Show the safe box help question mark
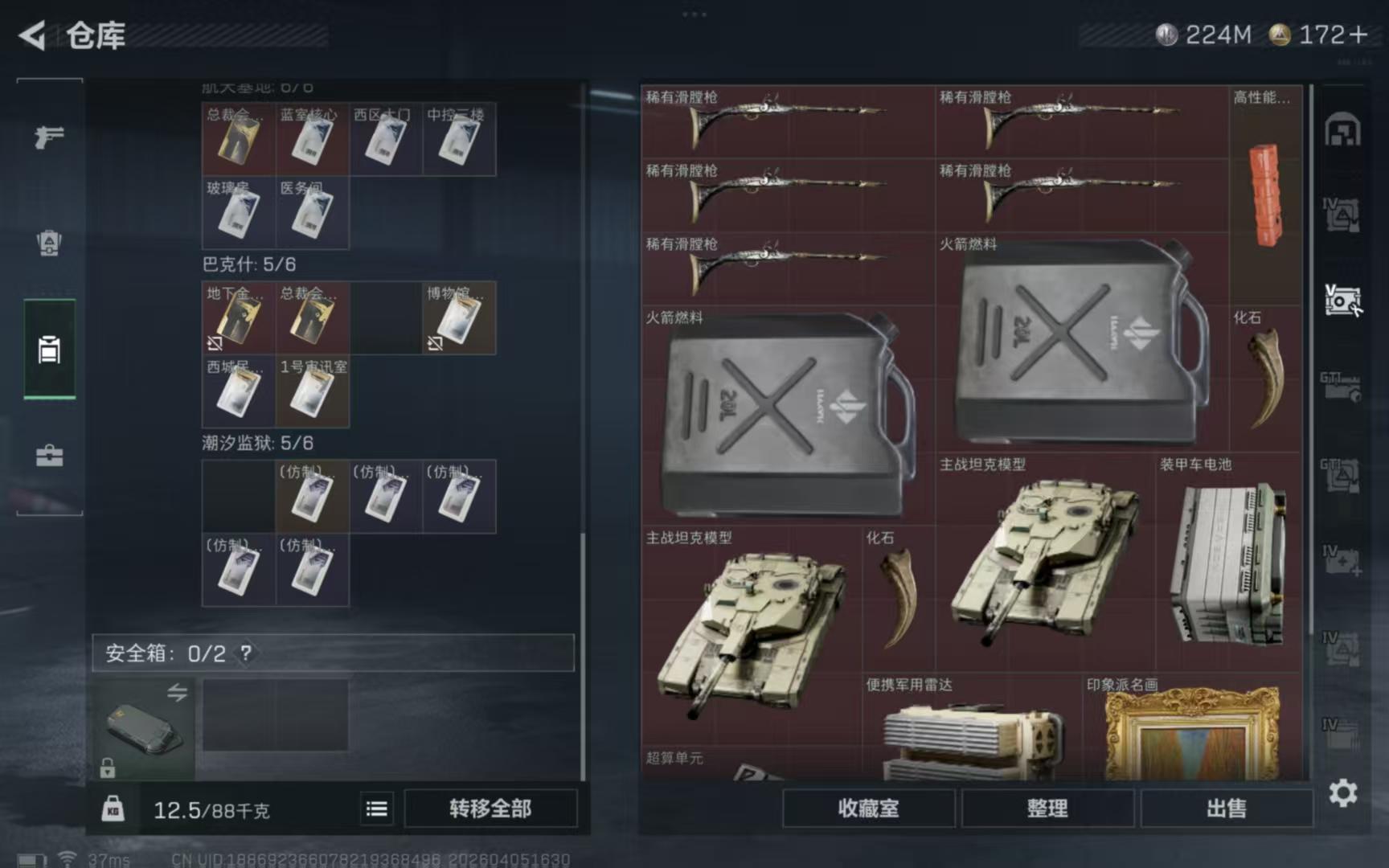The image size is (1389, 868). [246, 653]
